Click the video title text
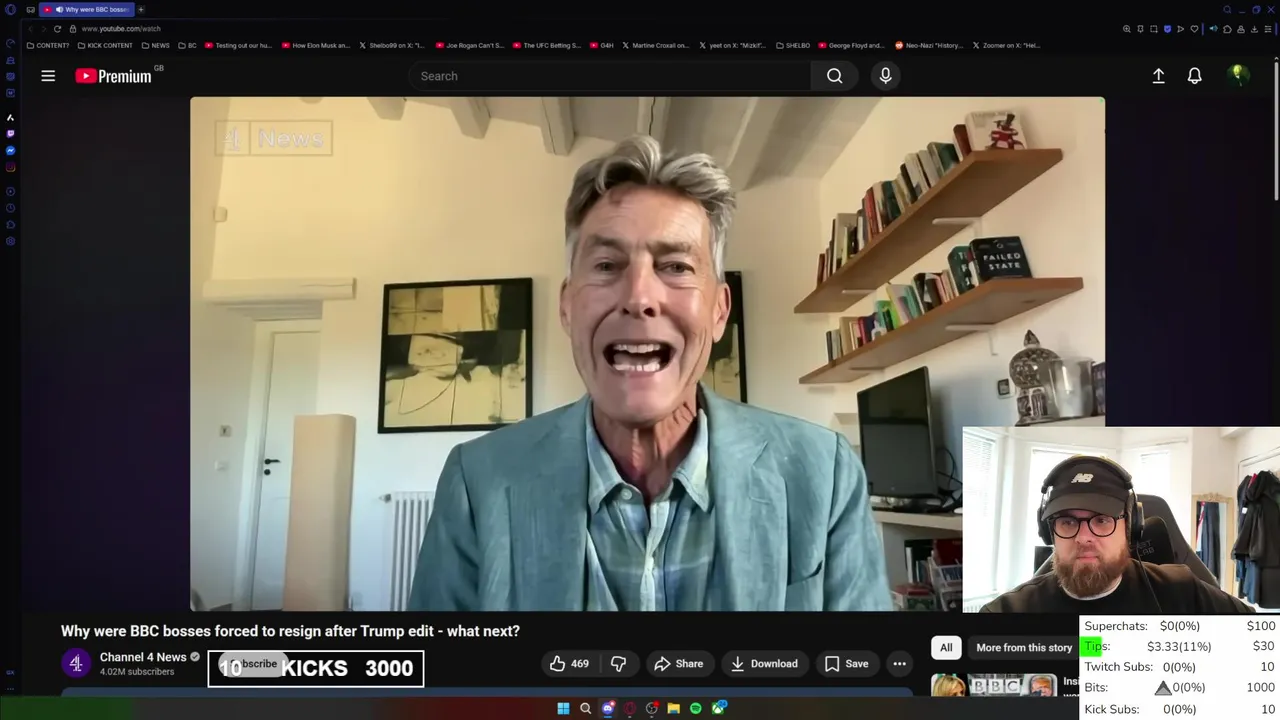Viewport: 1280px width, 720px height. point(290,631)
